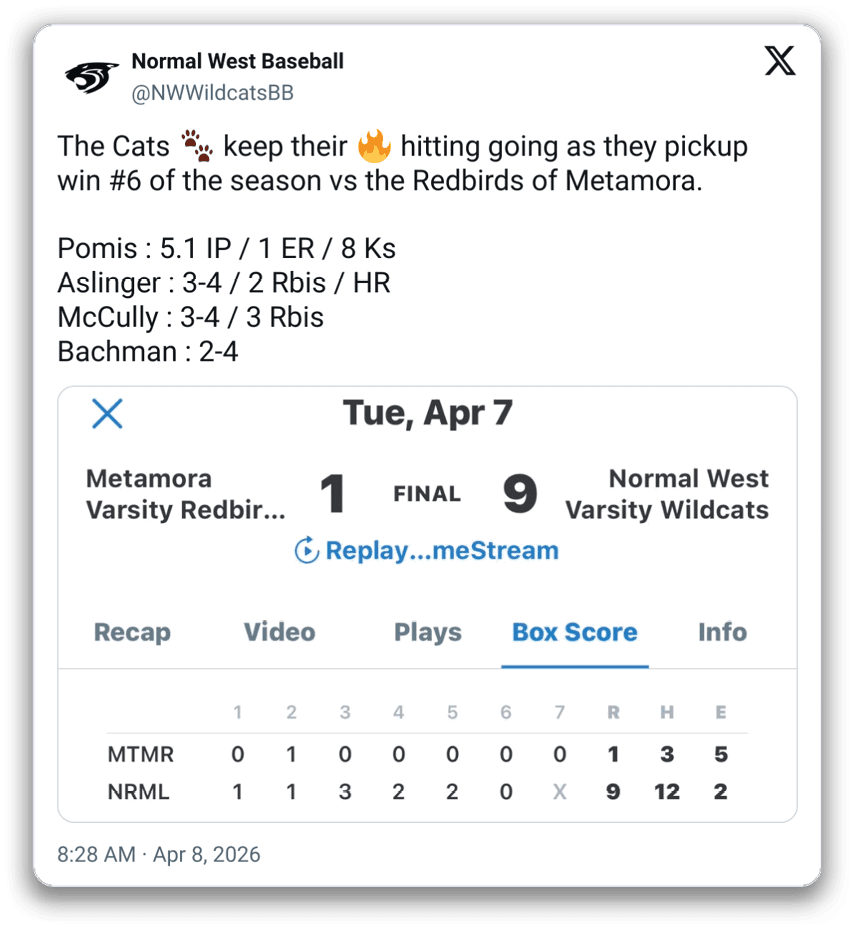Screen dimensions: 854x929
Task: Close the game card with blue X
Action: pos(107,413)
